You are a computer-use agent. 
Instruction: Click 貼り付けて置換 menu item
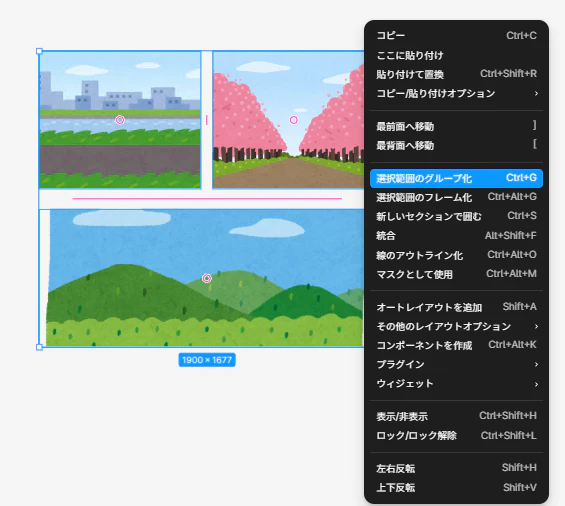[x=456, y=74]
